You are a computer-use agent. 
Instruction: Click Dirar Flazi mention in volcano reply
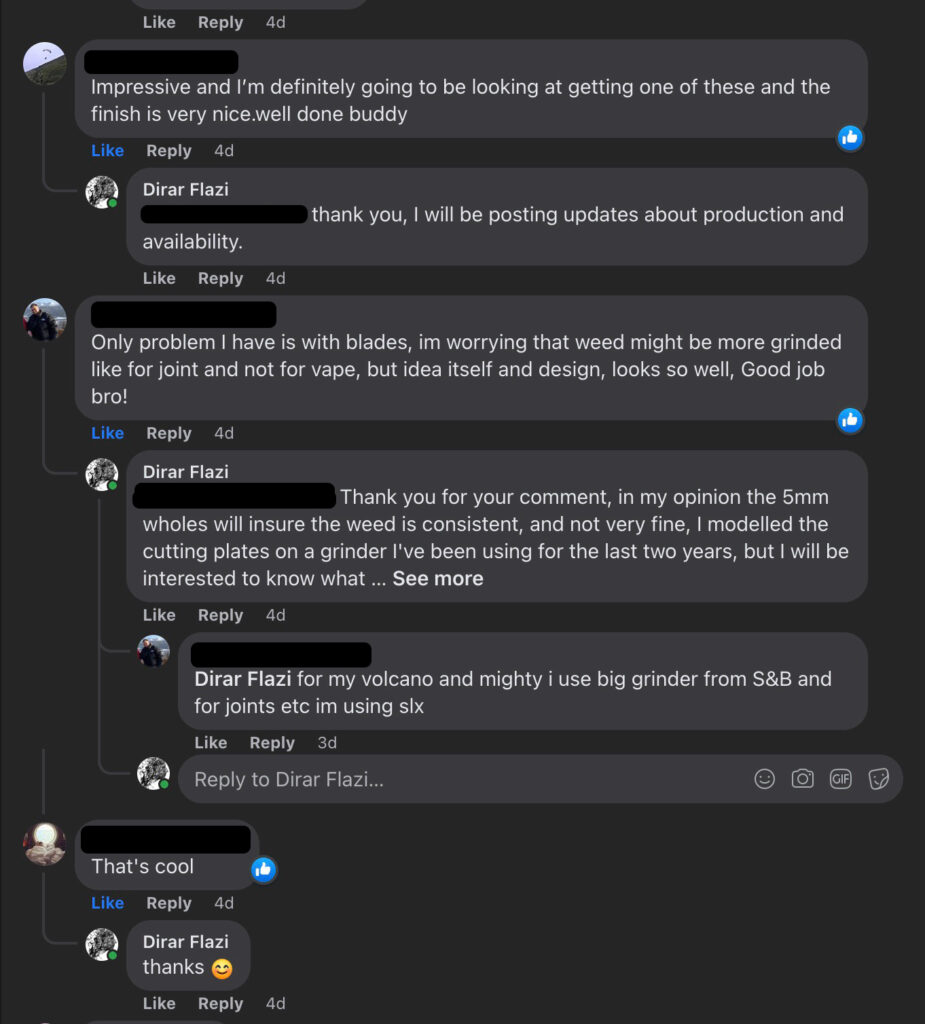tap(243, 679)
